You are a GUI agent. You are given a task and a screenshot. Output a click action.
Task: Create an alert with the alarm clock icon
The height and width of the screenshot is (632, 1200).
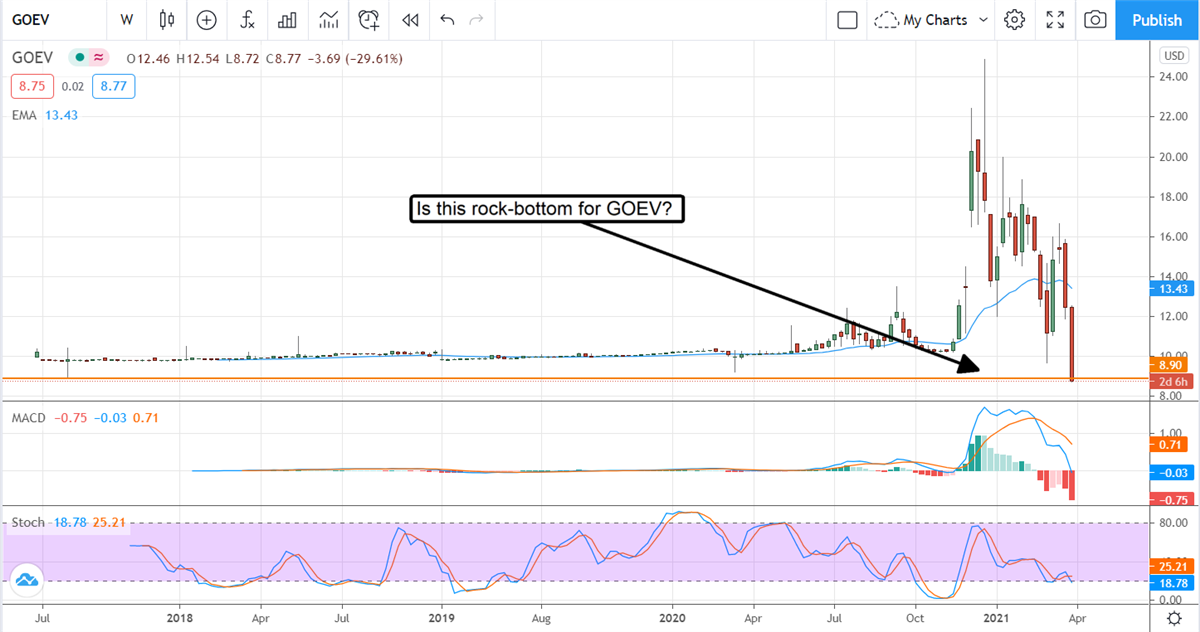click(369, 19)
